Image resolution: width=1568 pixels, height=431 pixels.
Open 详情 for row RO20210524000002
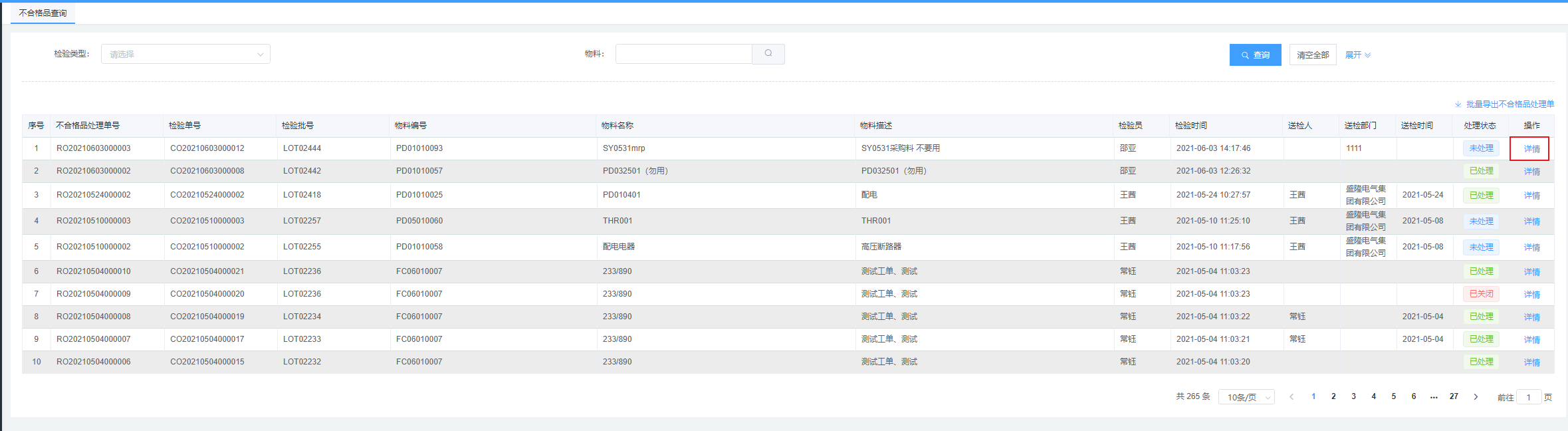pos(1531,196)
